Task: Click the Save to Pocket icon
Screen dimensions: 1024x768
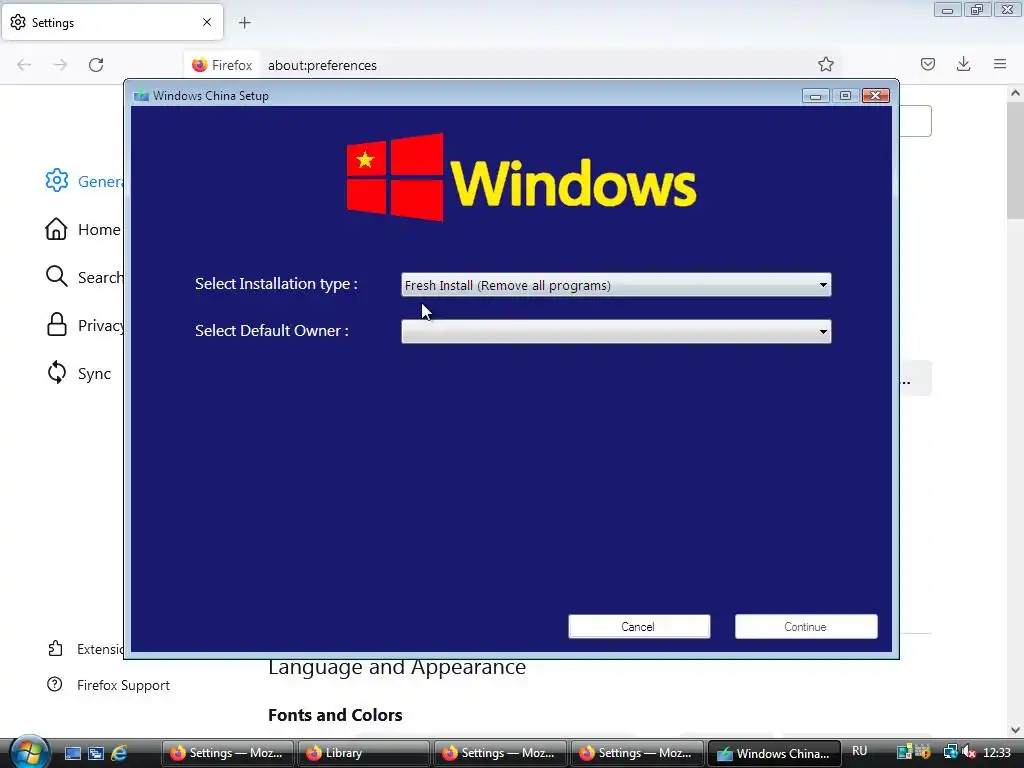Action: [927, 64]
